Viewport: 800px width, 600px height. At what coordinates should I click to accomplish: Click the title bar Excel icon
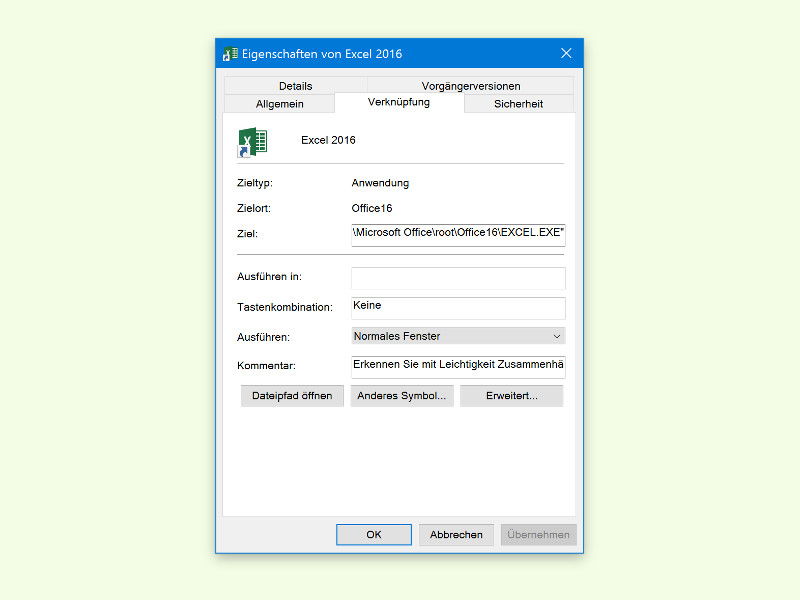230,54
